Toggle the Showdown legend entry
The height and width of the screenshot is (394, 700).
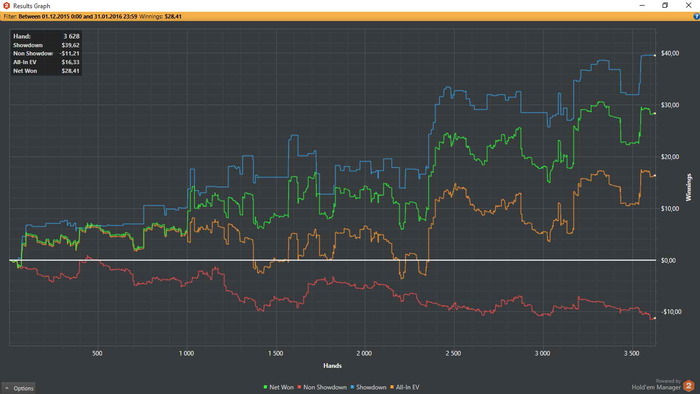(368, 387)
